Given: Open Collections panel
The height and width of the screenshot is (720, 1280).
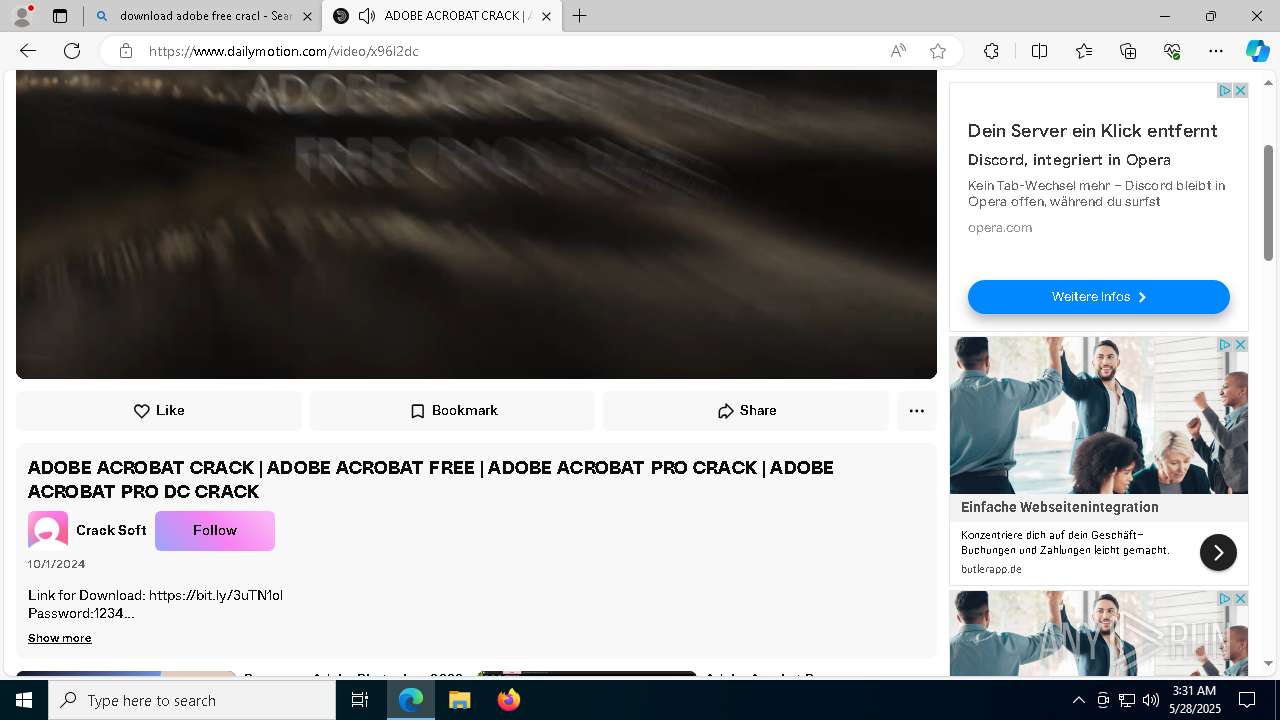Looking at the screenshot, I should [1128, 51].
